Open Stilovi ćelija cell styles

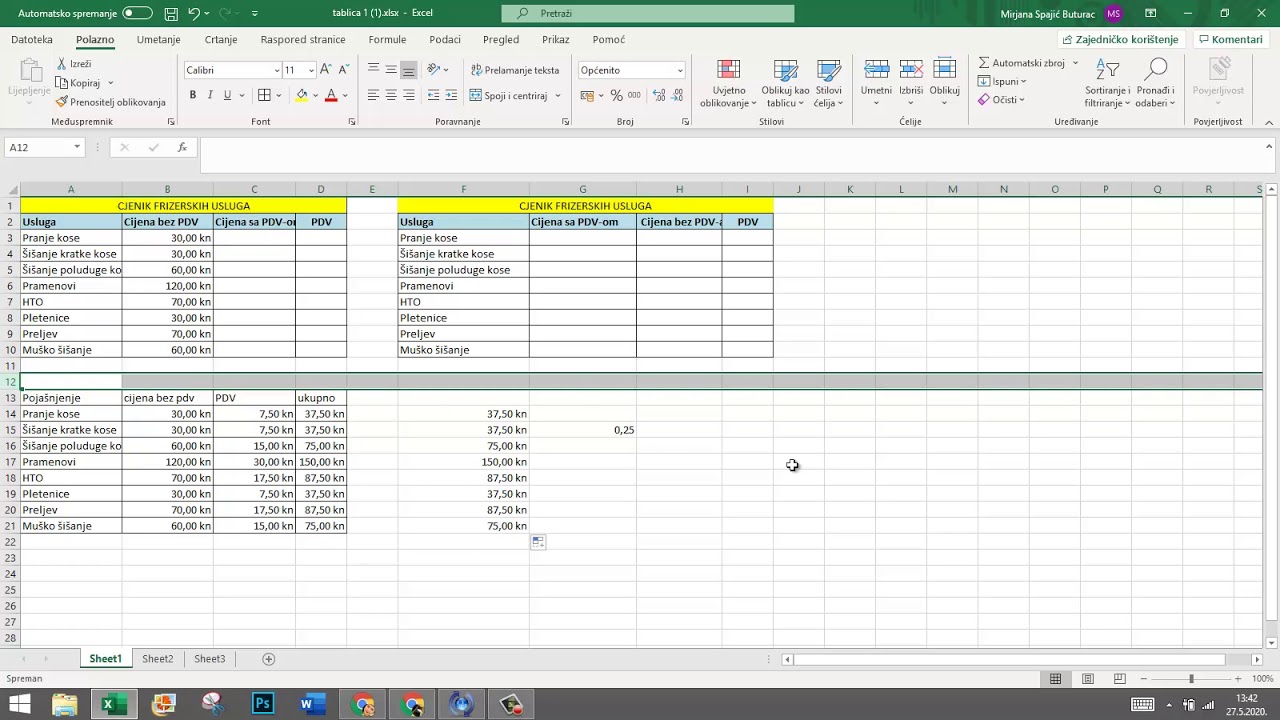tap(829, 83)
